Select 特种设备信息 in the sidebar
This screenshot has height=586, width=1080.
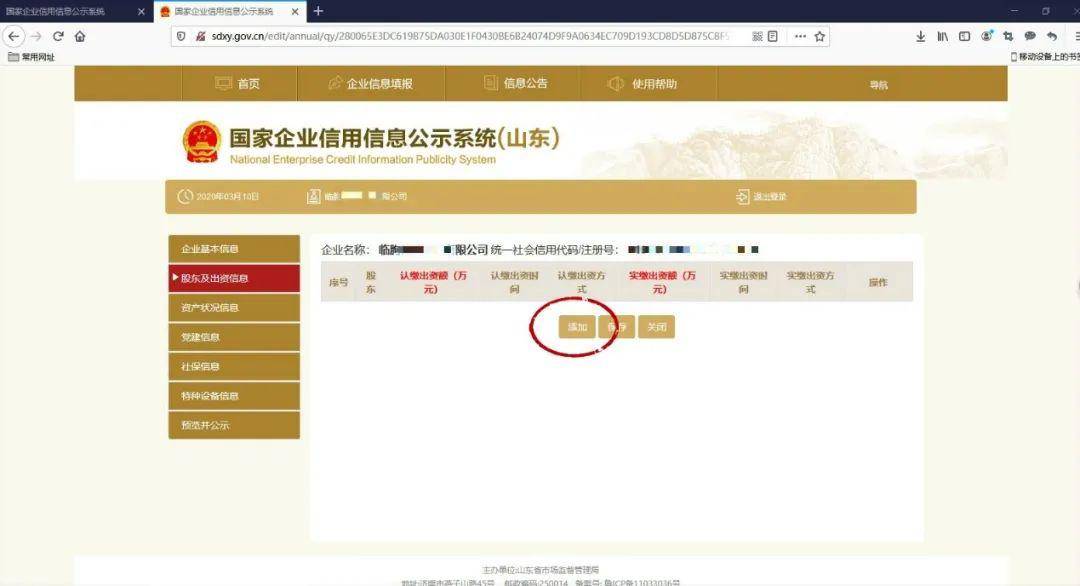coord(234,396)
